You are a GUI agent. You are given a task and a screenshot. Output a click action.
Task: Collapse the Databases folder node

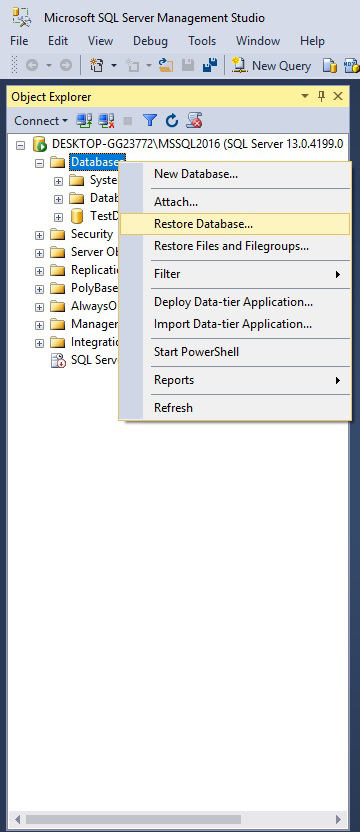coord(39,163)
